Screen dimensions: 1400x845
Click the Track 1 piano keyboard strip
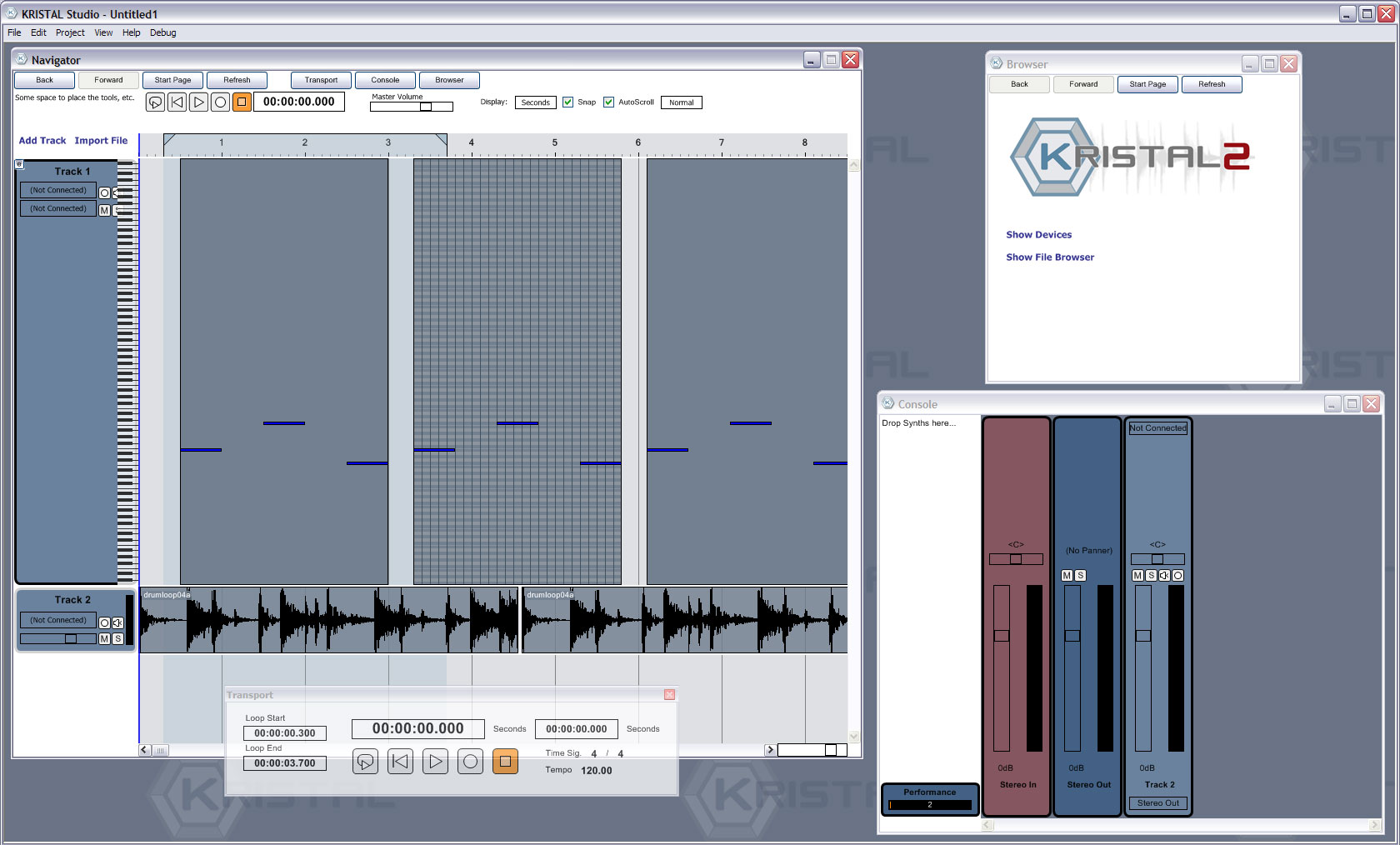127,372
